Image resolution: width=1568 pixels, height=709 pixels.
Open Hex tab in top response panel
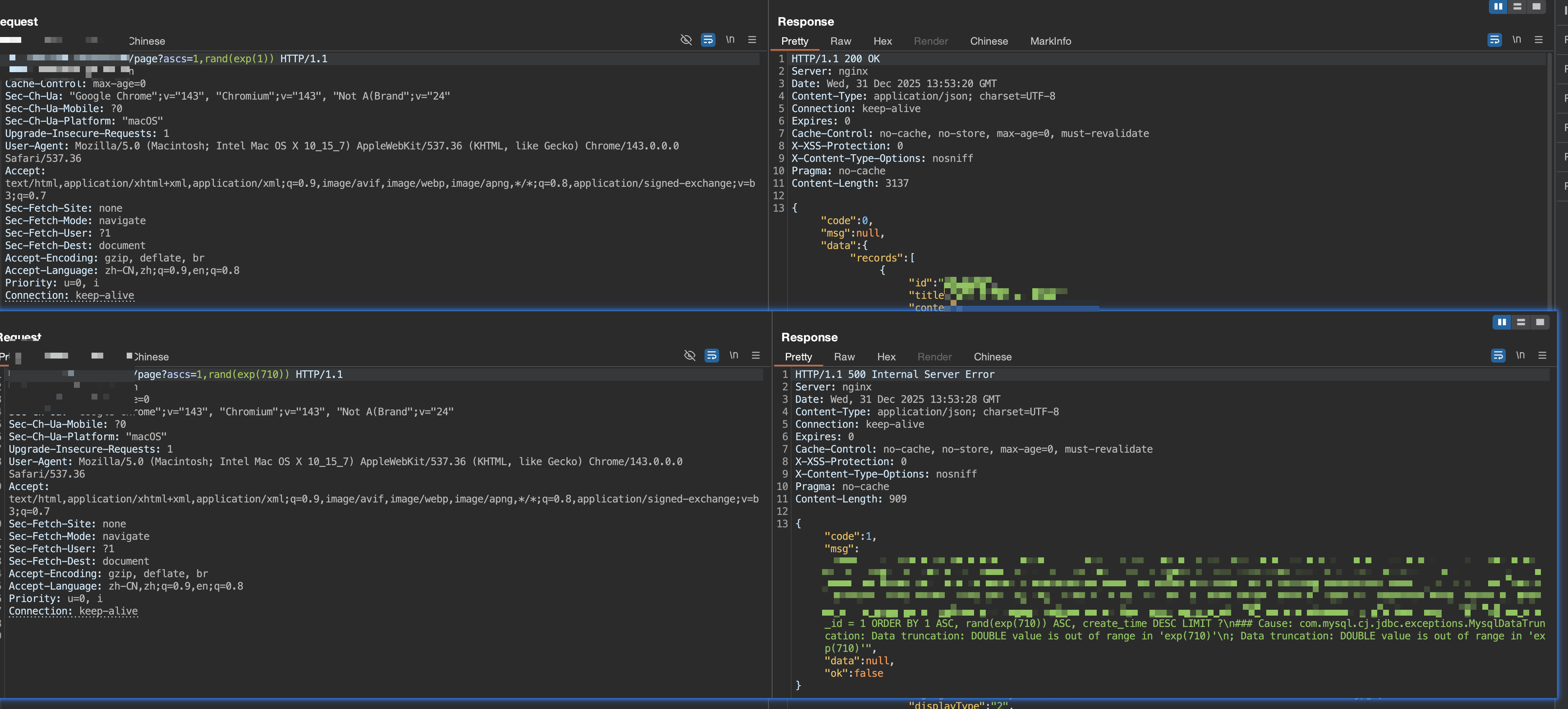click(x=882, y=41)
